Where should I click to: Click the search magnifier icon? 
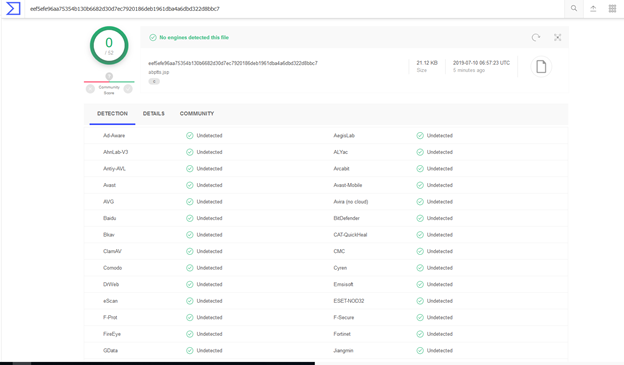click(x=574, y=8)
